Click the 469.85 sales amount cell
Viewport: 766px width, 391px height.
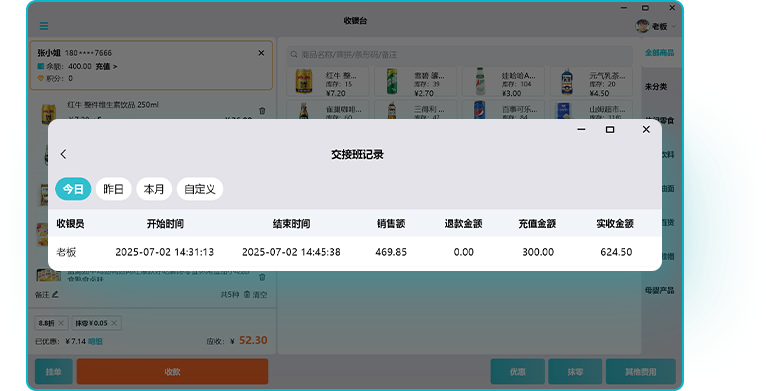(x=391, y=252)
